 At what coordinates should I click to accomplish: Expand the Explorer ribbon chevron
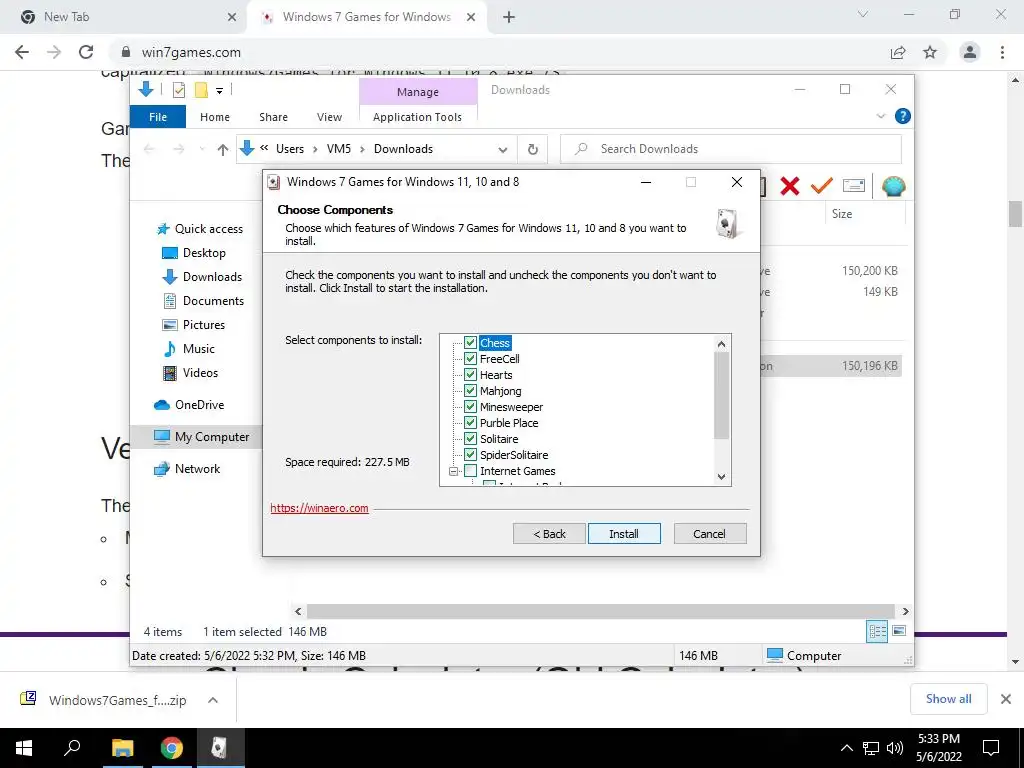pos(880,116)
